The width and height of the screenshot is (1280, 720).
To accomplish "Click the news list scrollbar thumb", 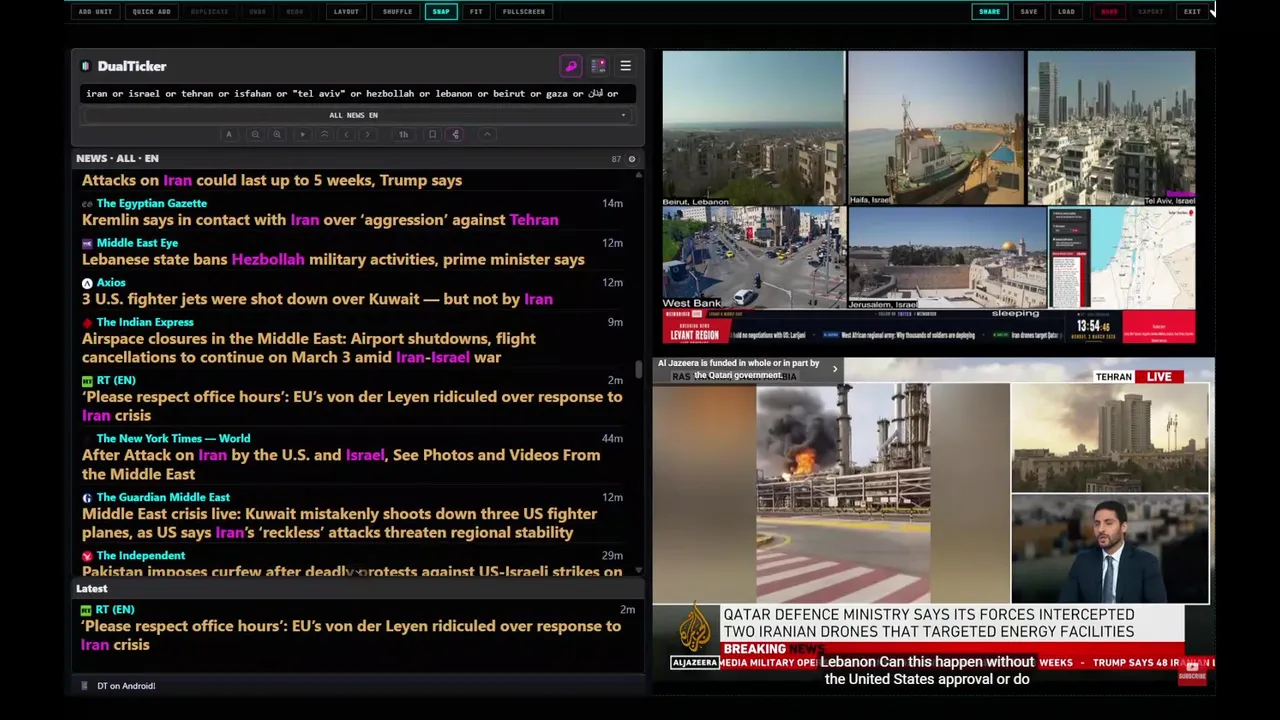I will pyautogui.click(x=638, y=369).
